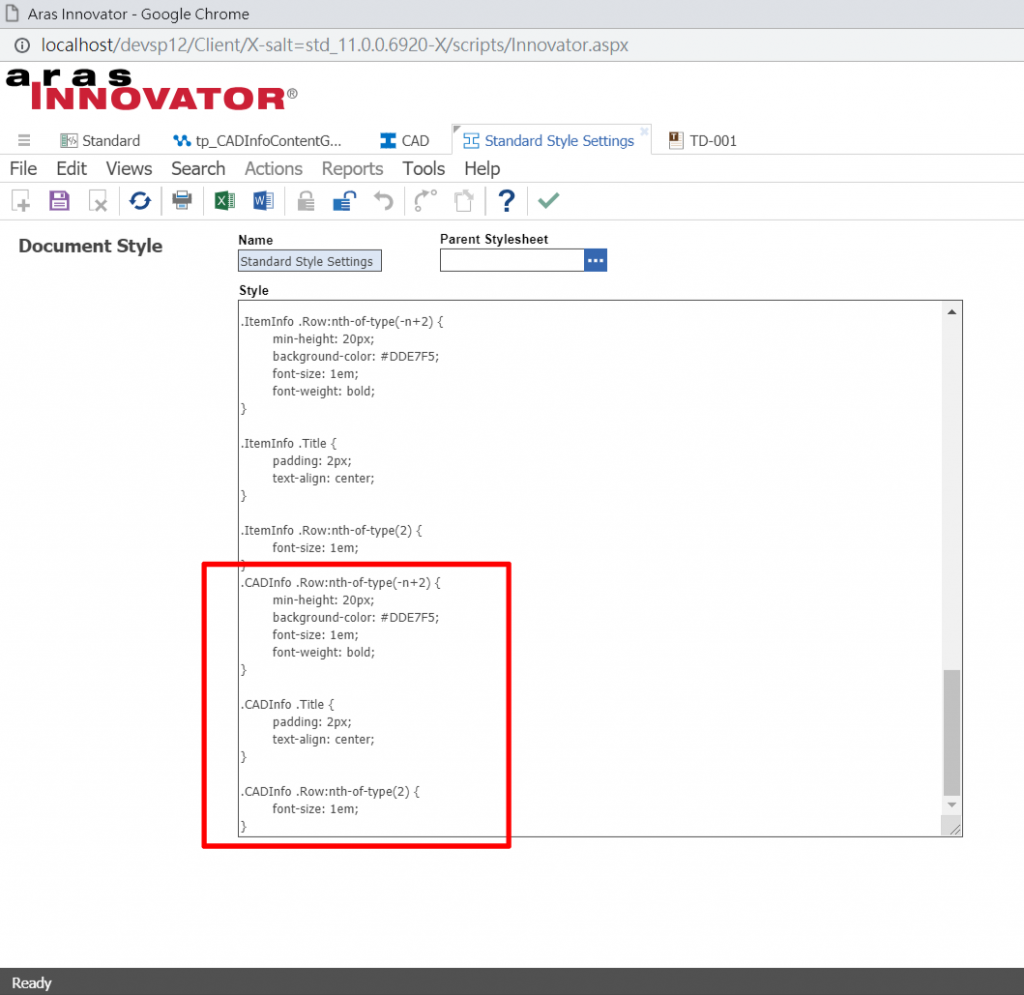The image size is (1024, 995).
Task: Open the Views menu
Action: pos(129,168)
